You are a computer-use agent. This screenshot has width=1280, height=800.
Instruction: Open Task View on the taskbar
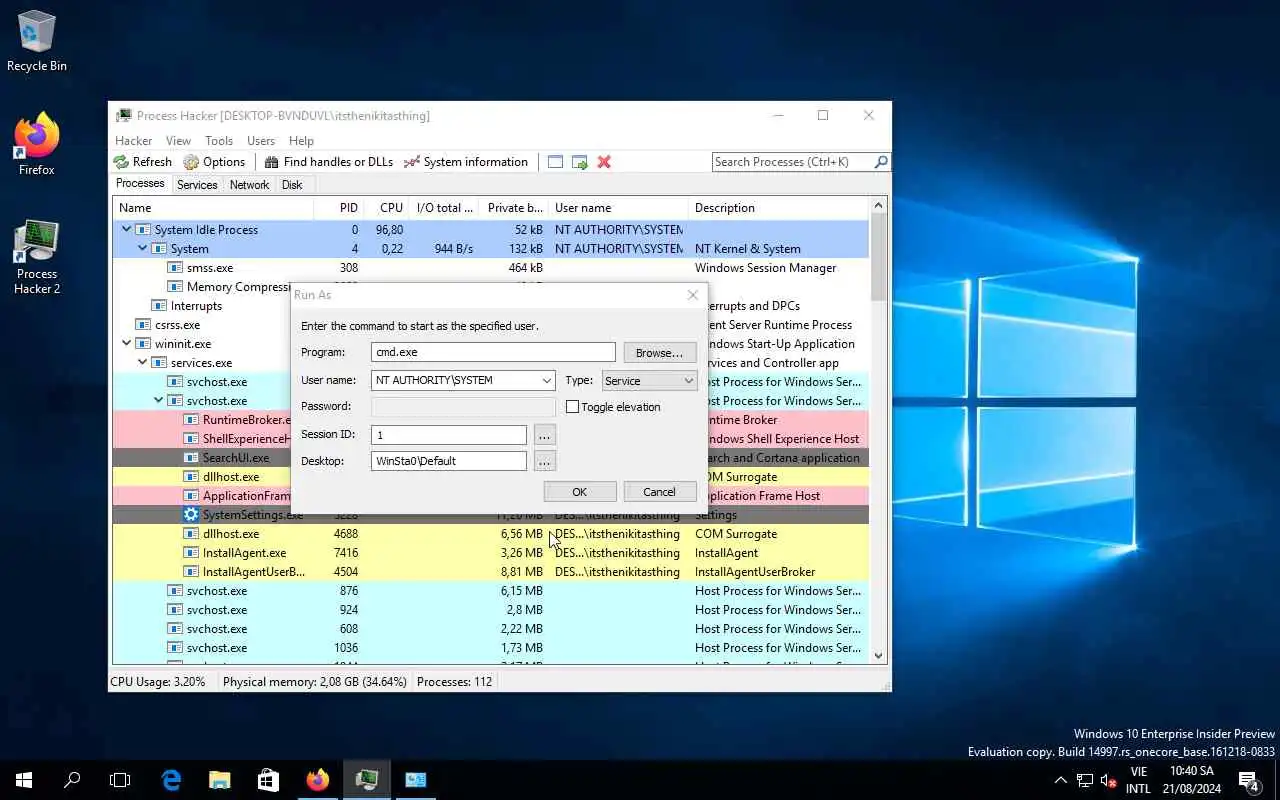click(x=120, y=780)
